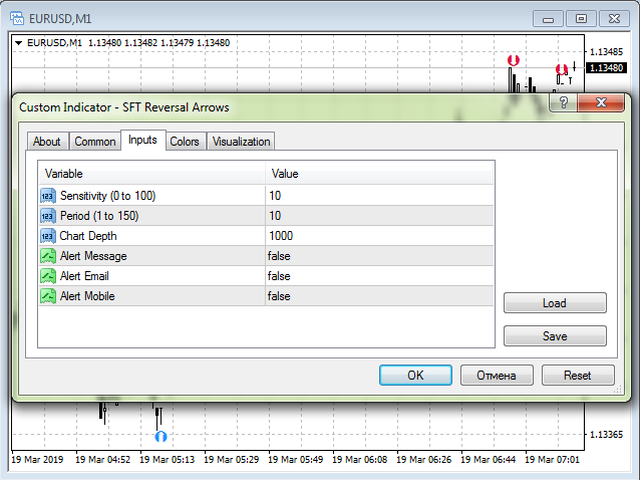Click the Отмена cancel button

(x=497, y=375)
